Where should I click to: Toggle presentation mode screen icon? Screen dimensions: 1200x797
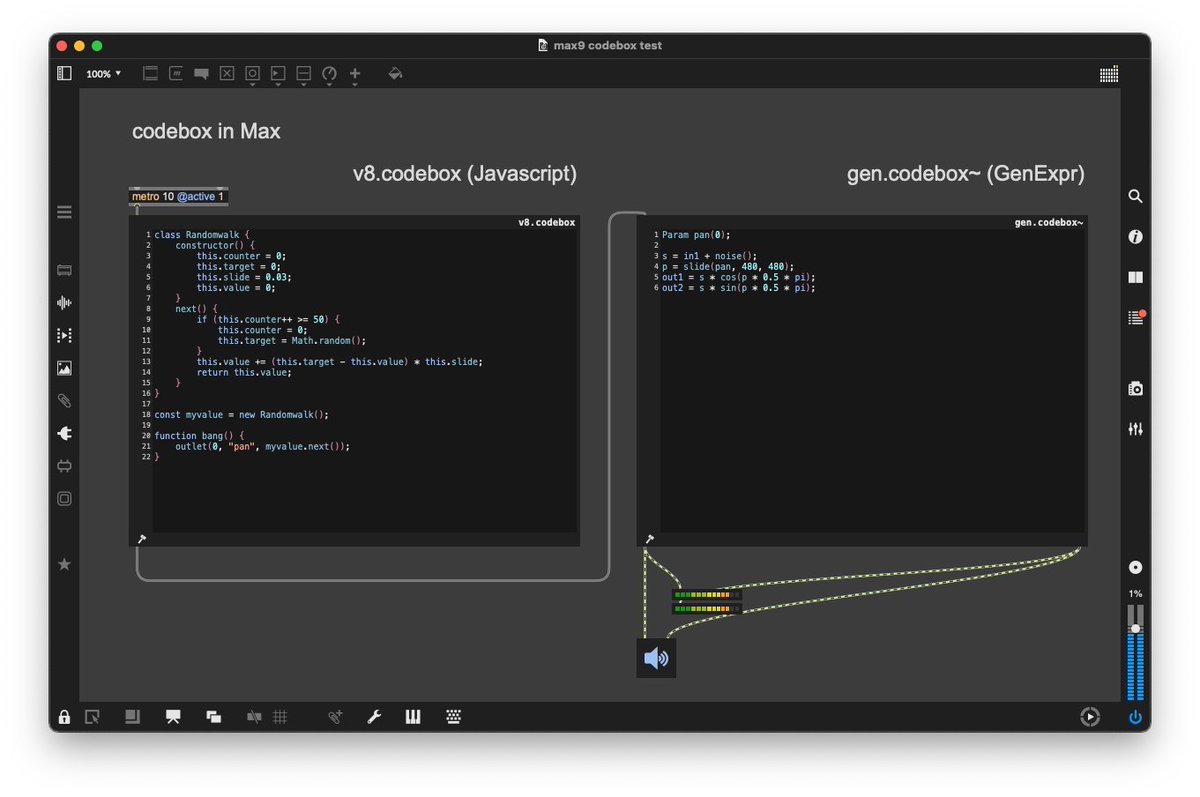173,717
